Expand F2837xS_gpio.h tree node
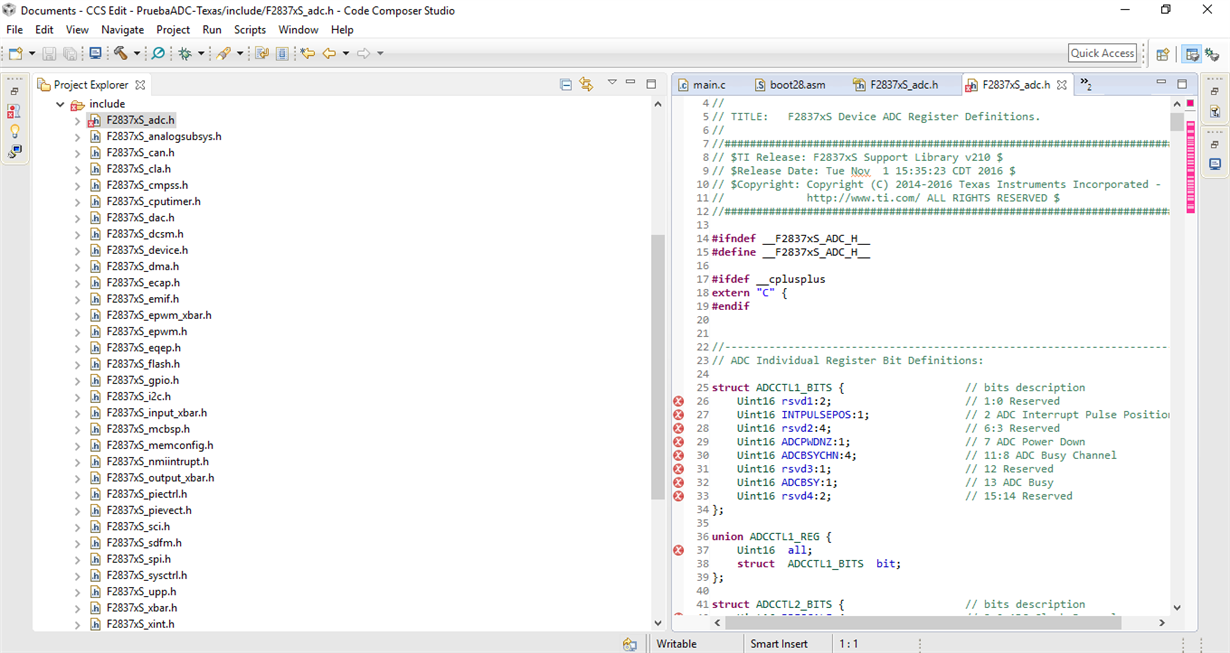The height and width of the screenshot is (653, 1230). (77, 380)
